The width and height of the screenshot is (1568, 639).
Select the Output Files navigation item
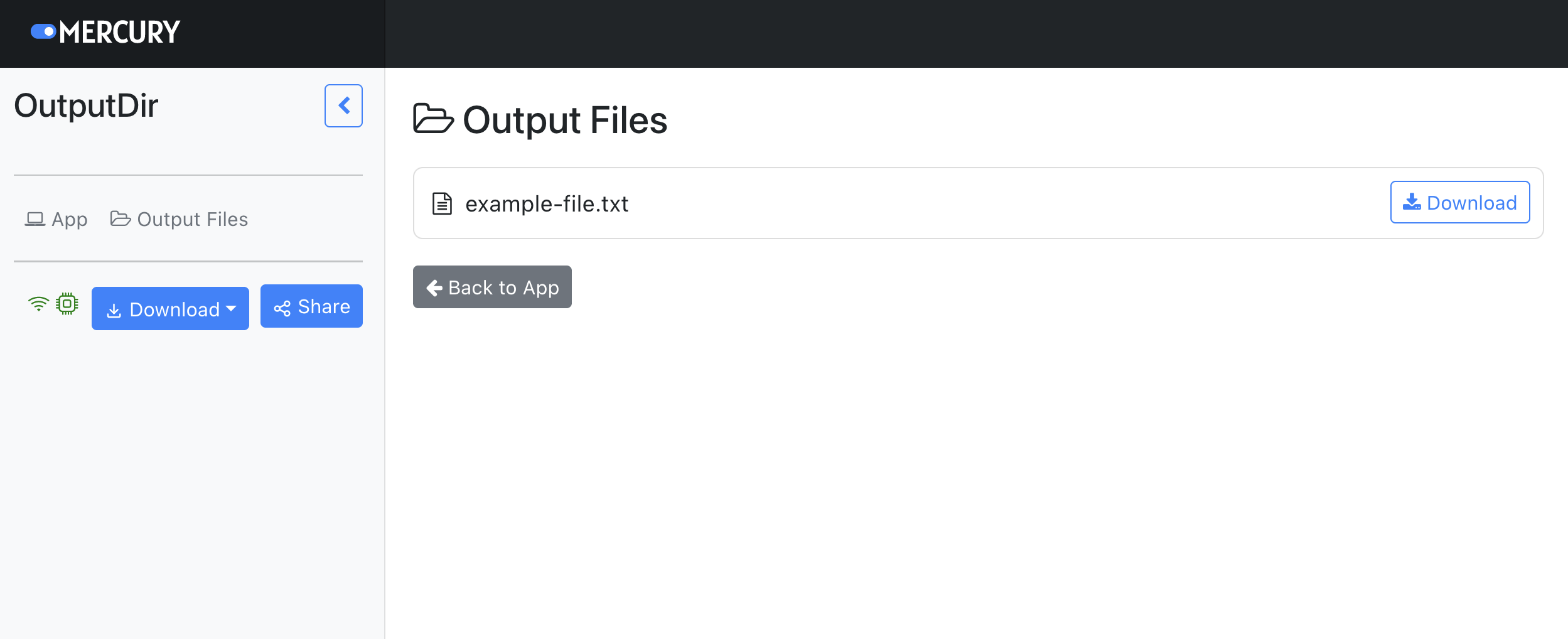point(180,218)
